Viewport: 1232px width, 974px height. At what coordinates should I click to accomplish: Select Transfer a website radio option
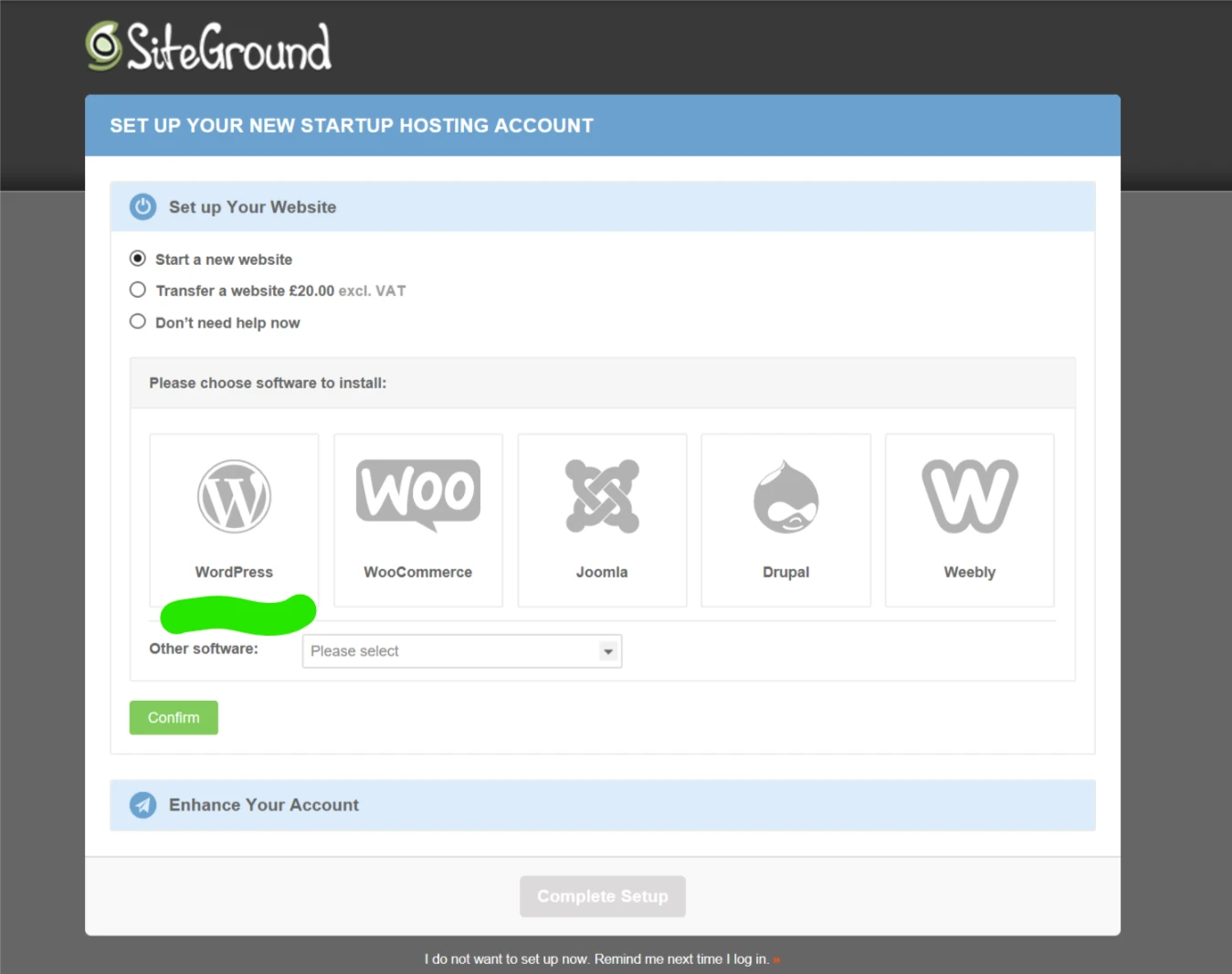pos(138,290)
